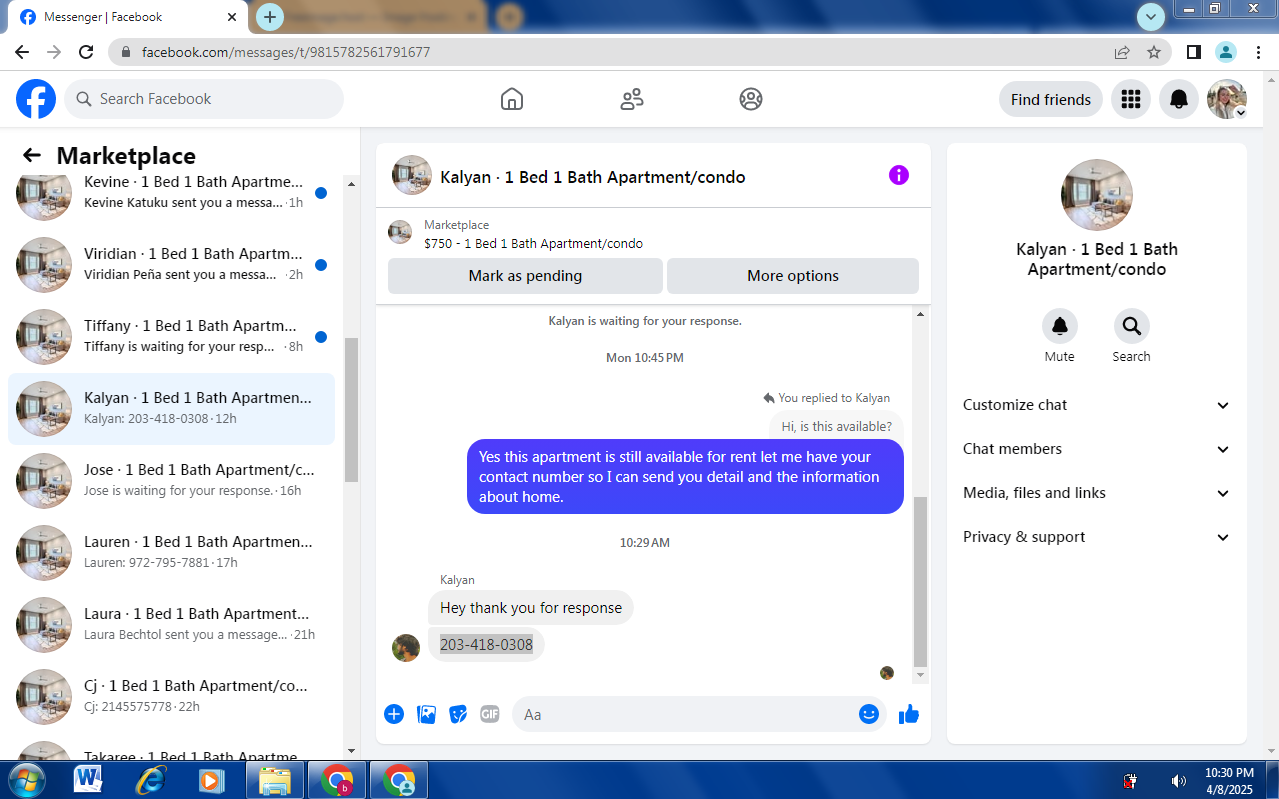
Task: Open Tiffany conversation in list
Action: tap(172, 336)
